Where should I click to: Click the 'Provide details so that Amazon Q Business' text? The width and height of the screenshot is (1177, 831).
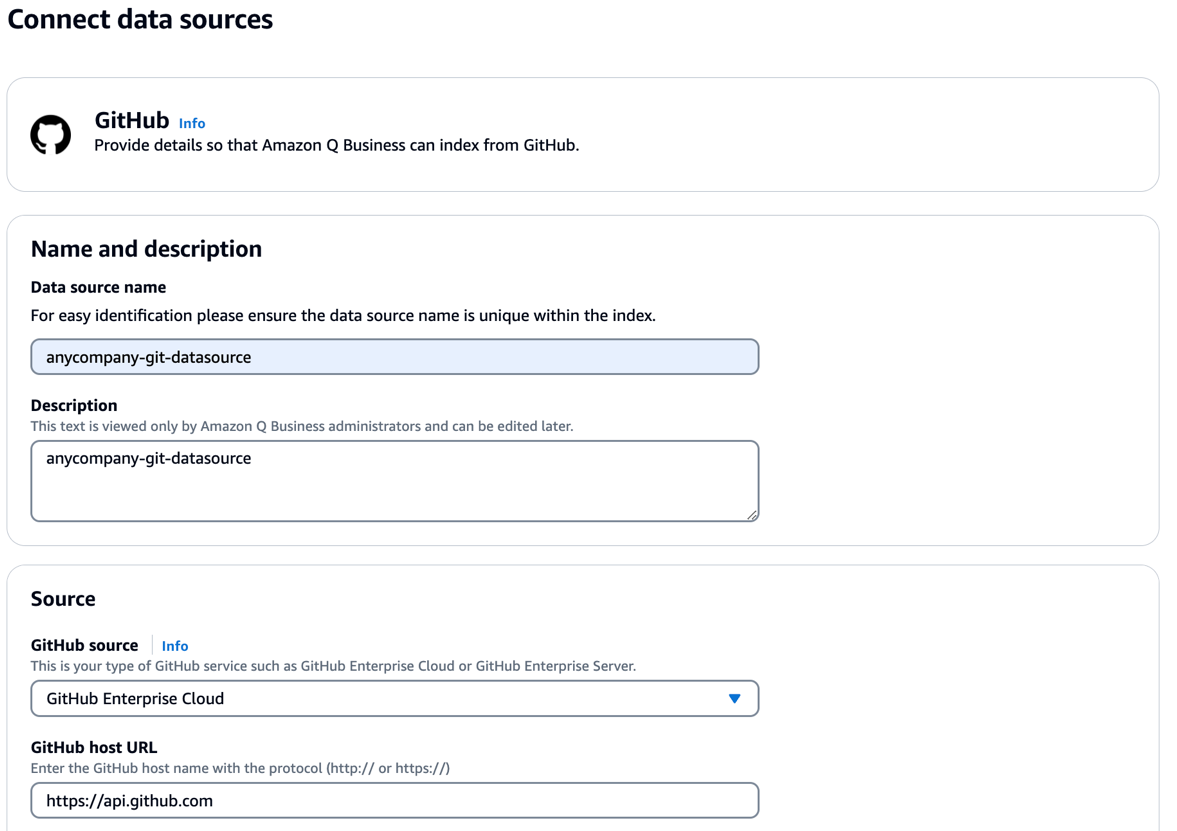[336, 145]
